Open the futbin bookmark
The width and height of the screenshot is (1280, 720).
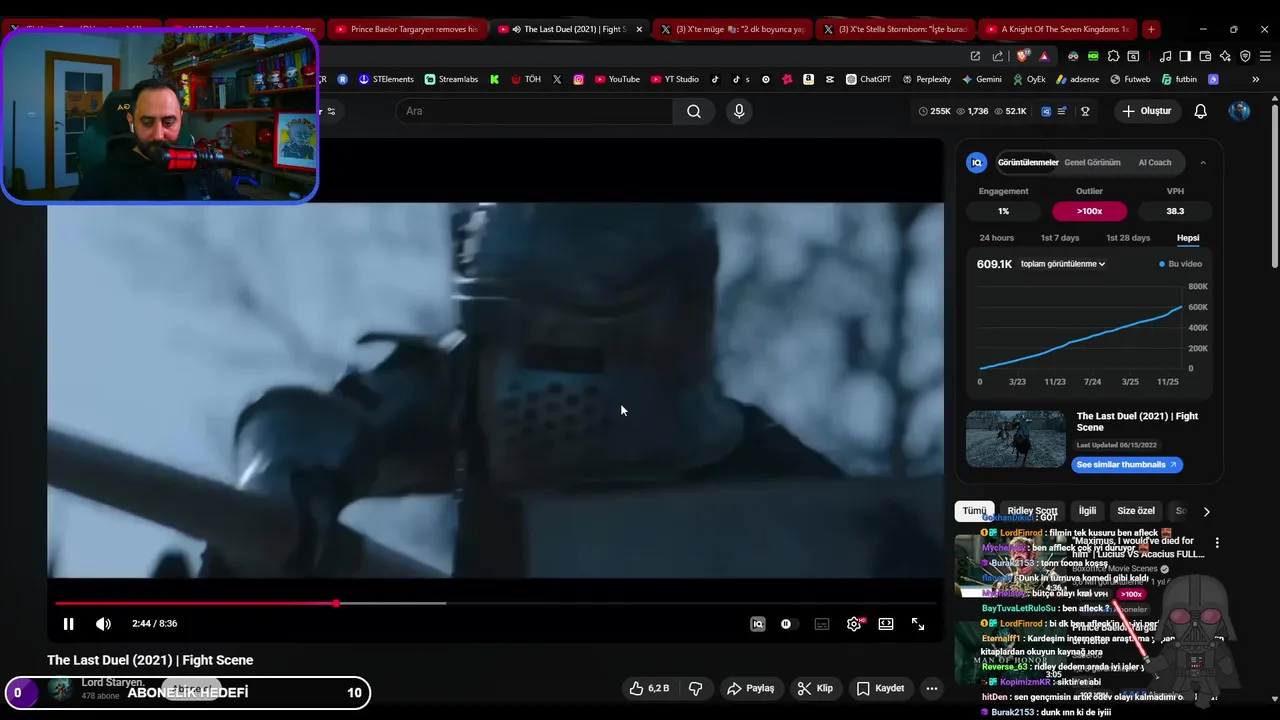coord(1179,79)
